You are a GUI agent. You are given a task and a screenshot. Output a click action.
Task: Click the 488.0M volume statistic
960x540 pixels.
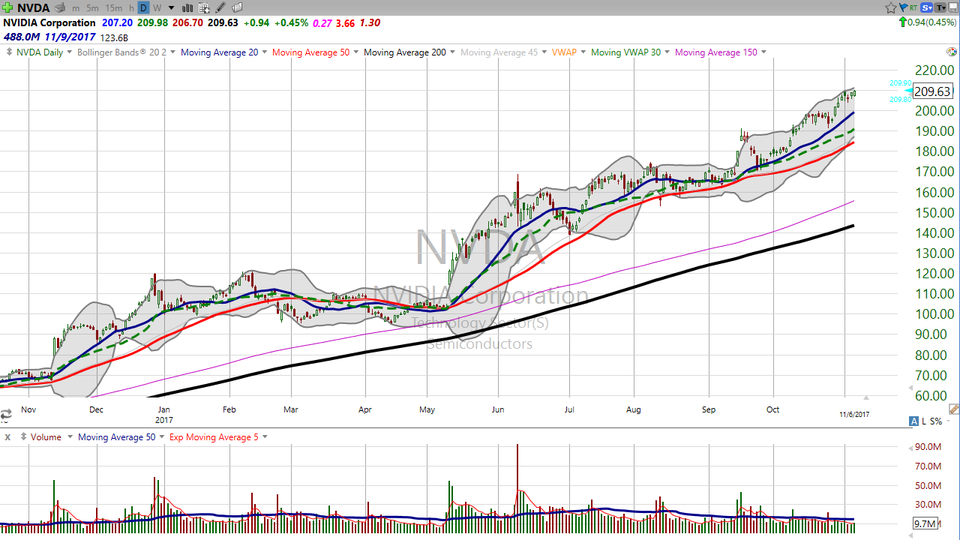pyautogui.click(x=21, y=37)
